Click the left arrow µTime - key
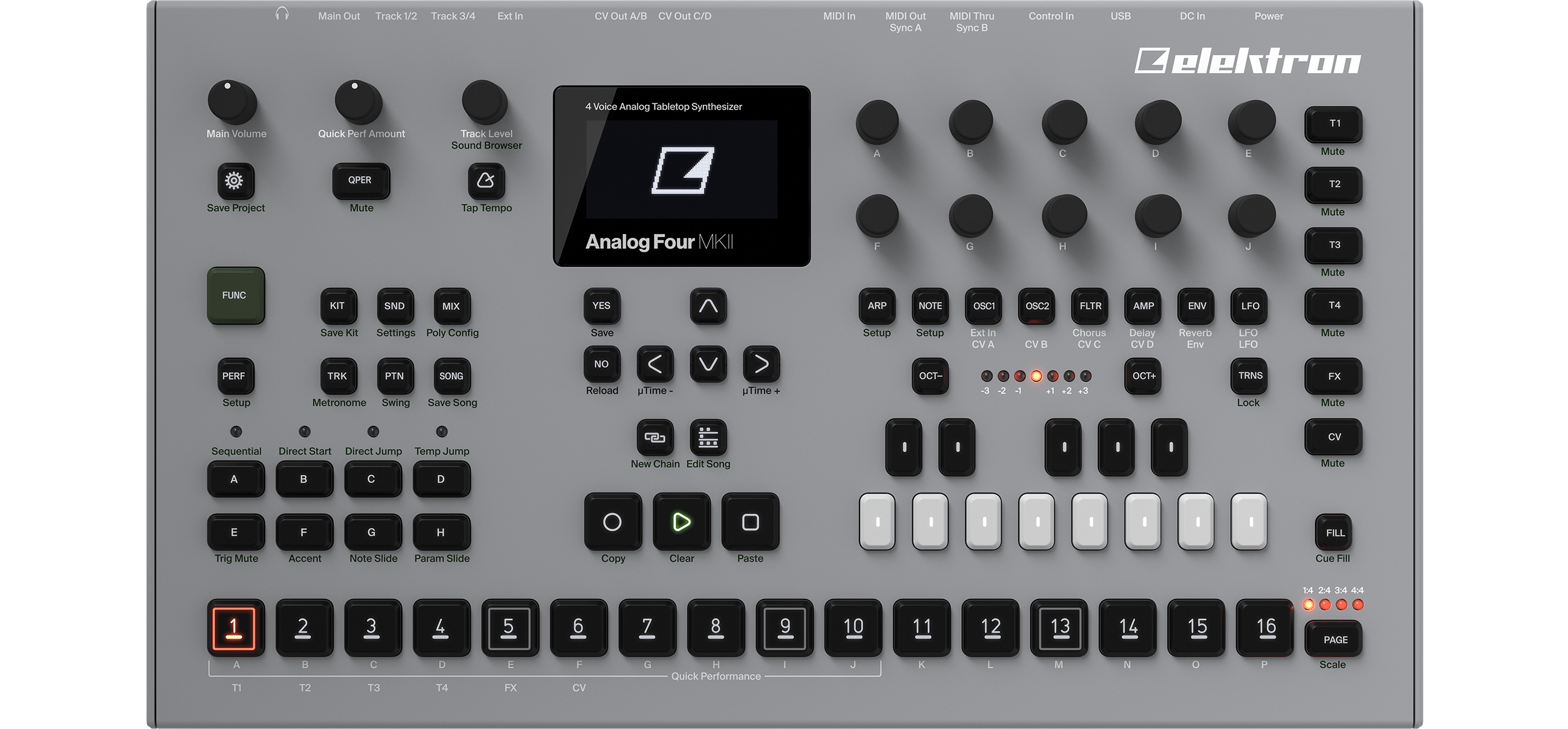The width and height of the screenshot is (1568, 729). tap(655, 364)
